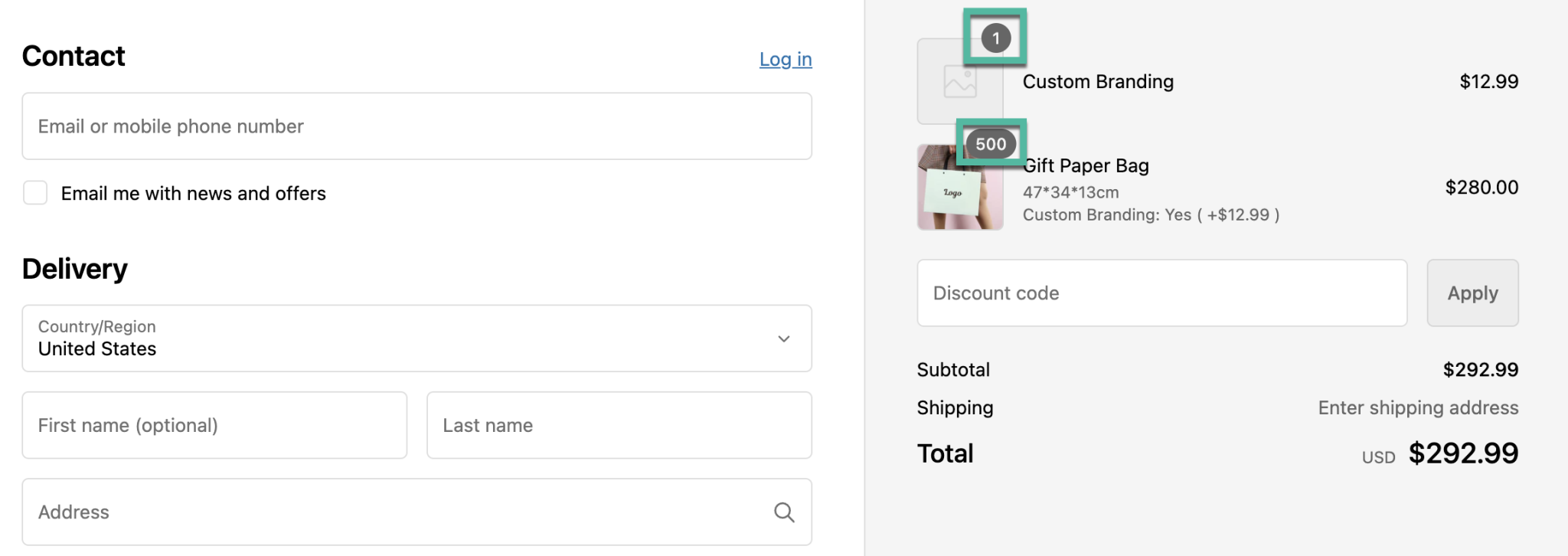Select the First name (optional) field
The height and width of the screenshot is (556, 1568).
(214, 425)
